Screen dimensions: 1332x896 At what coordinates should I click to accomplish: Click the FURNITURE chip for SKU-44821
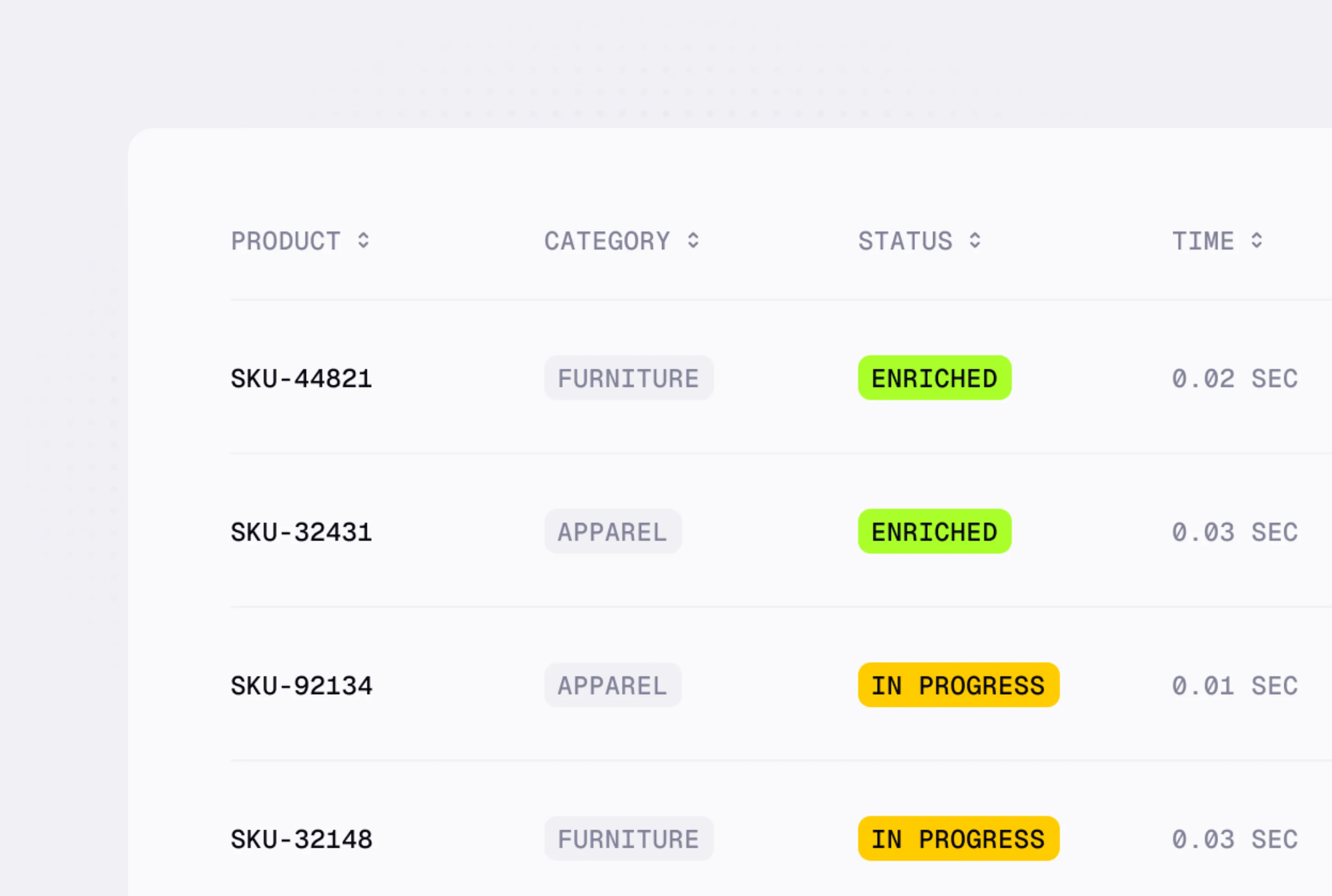628,377
